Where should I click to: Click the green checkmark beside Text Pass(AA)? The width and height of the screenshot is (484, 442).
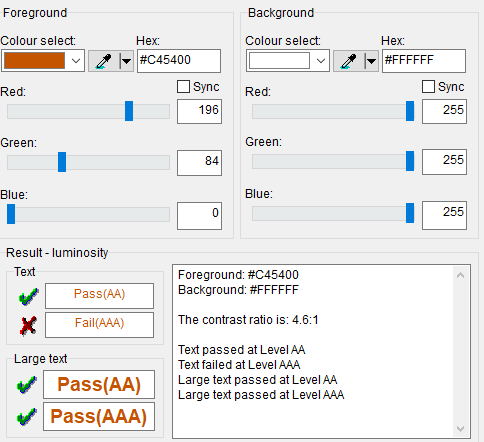28,296
